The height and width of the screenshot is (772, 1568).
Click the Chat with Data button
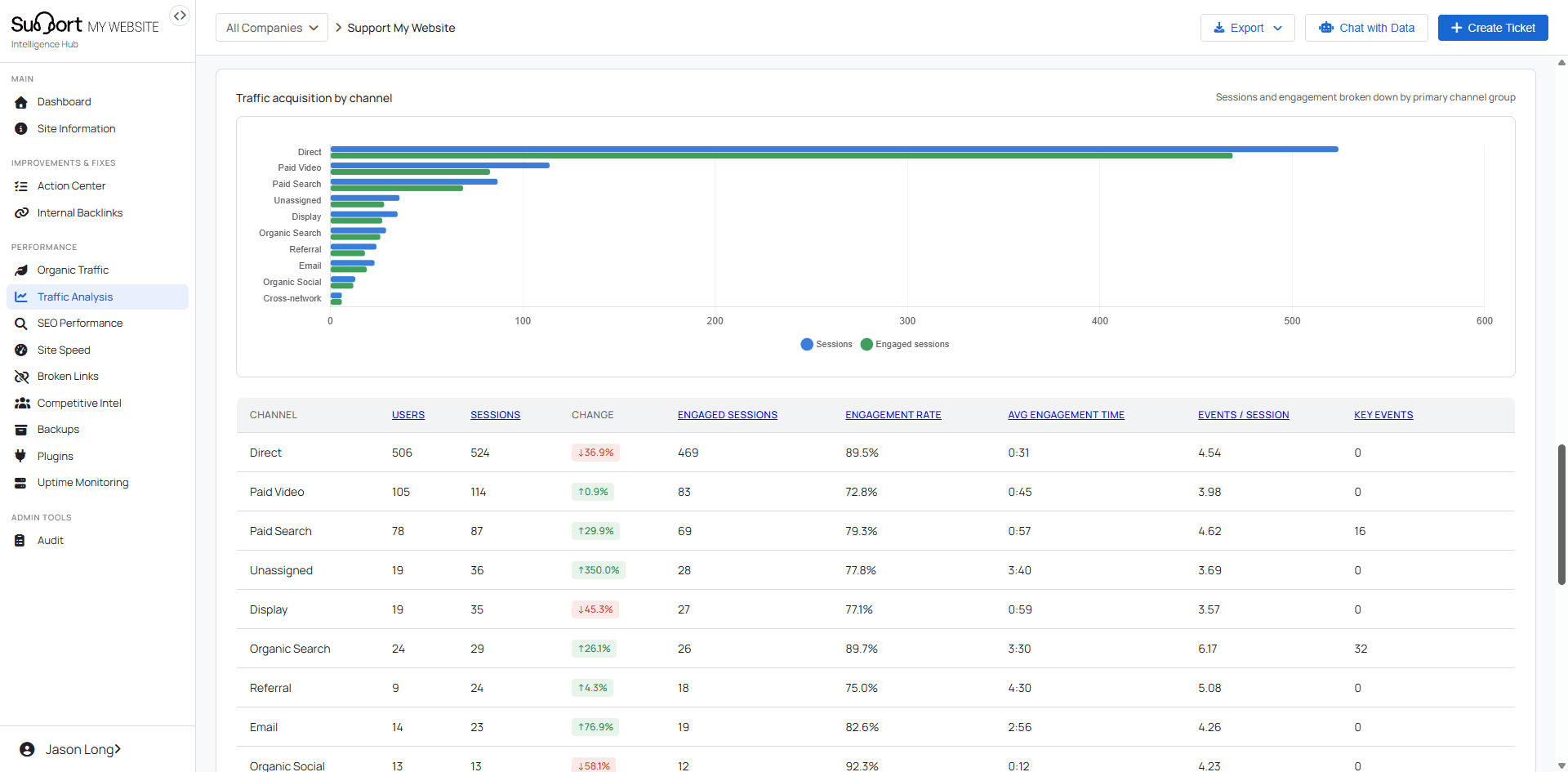(x=1366, y=28)
